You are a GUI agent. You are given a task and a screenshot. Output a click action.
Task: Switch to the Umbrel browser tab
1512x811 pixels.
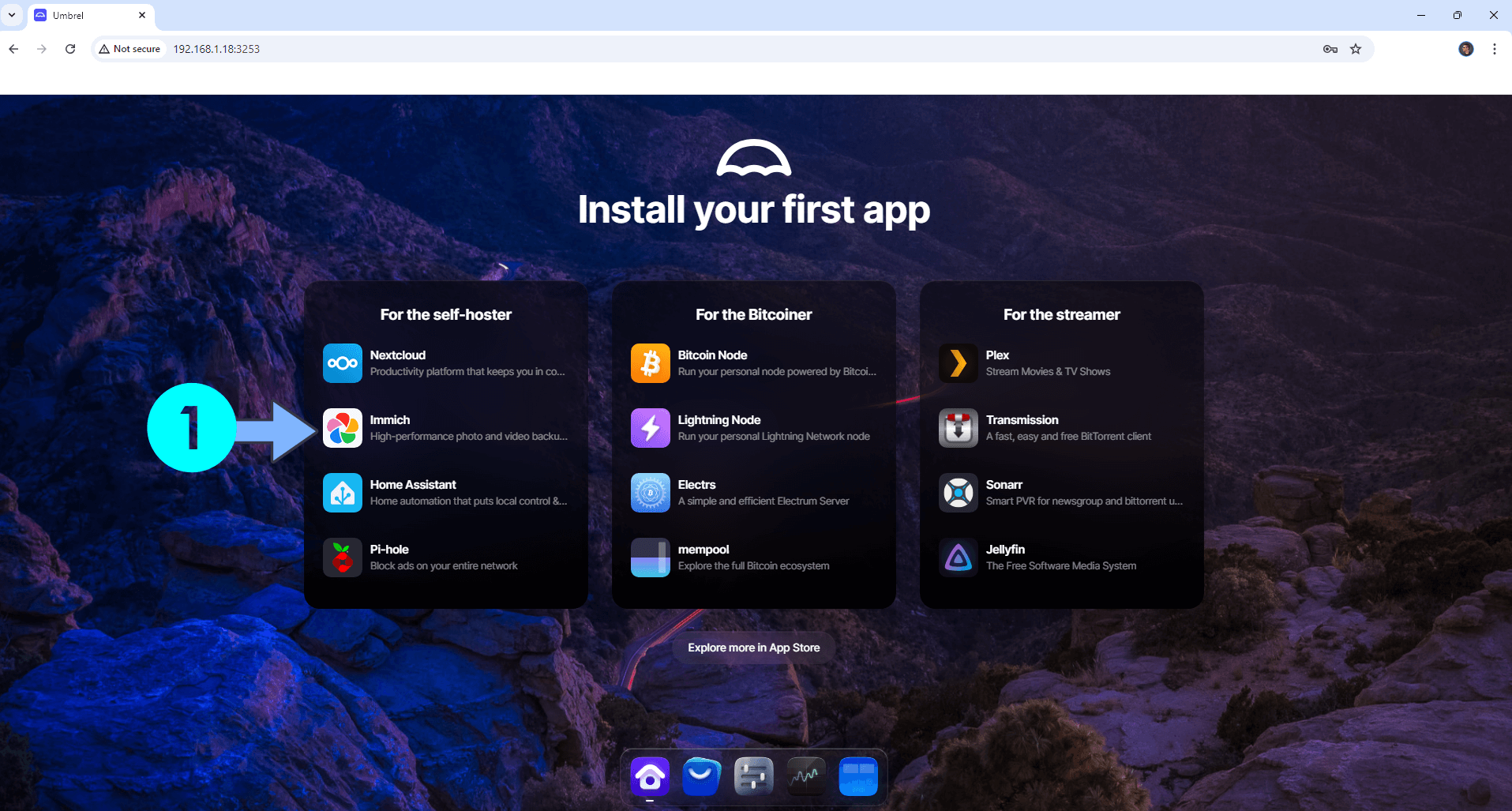[91, 16]
